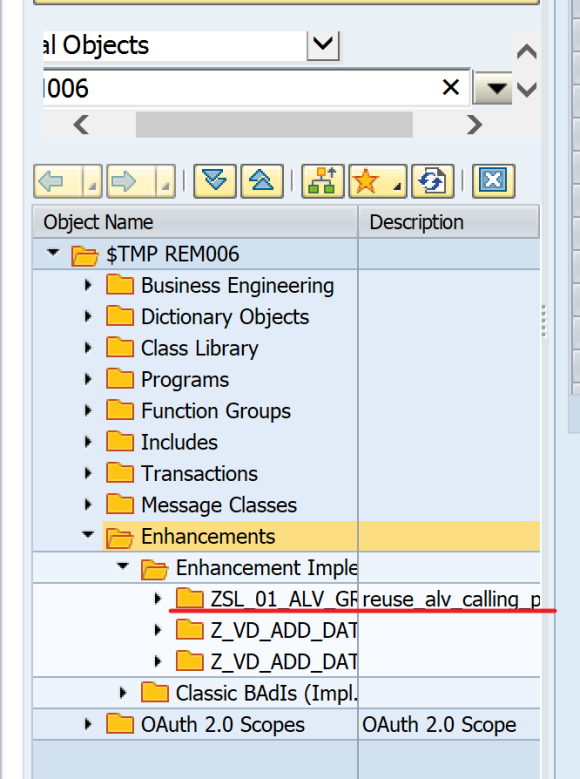The height and width of the screenshot is (779, 580).
Task: Expand the Classic BAdIs (Impl.) node
Action: (x=123, y=693)
